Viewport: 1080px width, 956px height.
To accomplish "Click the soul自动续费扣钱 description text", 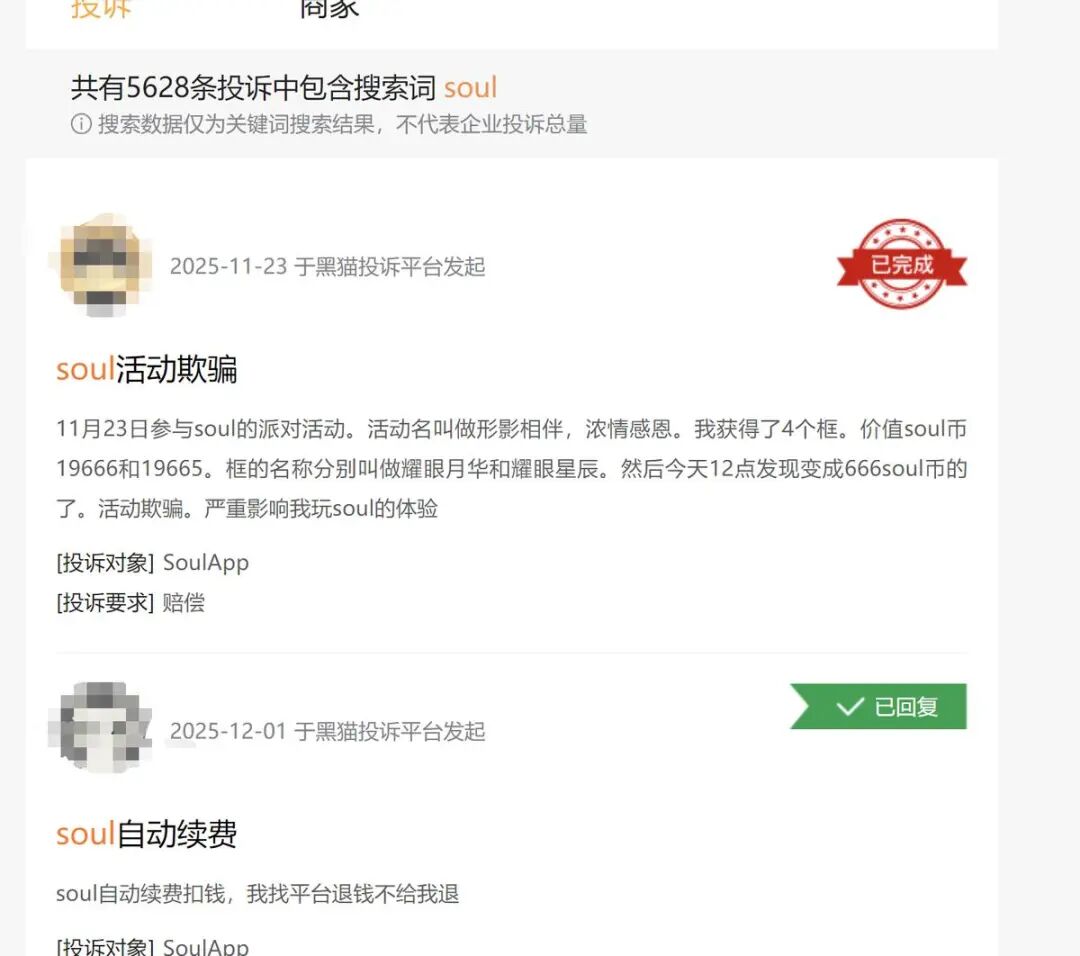I will point(258,893).
